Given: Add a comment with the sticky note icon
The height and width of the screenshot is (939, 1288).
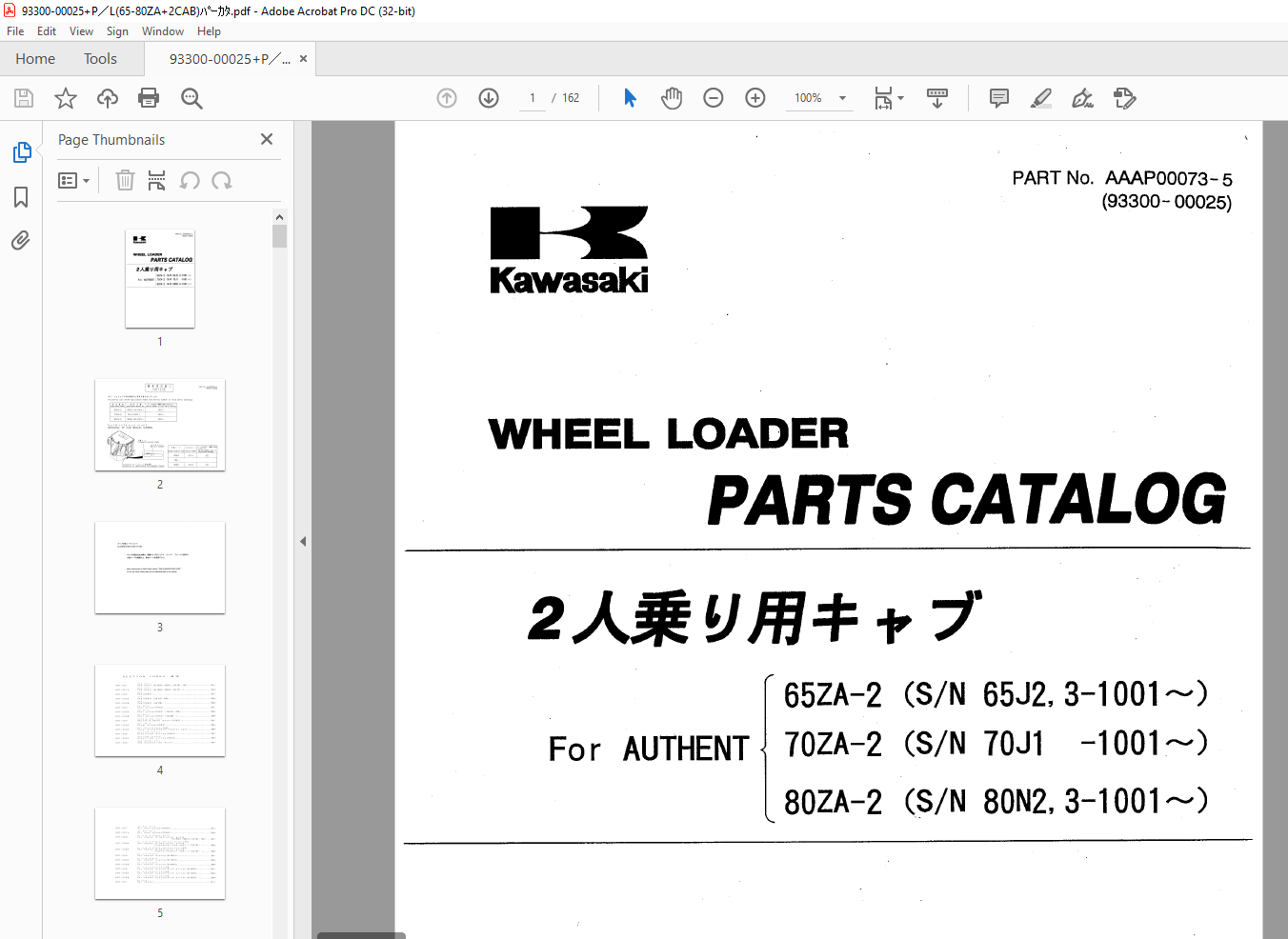Looking at the screenshot, I should 999,98.
